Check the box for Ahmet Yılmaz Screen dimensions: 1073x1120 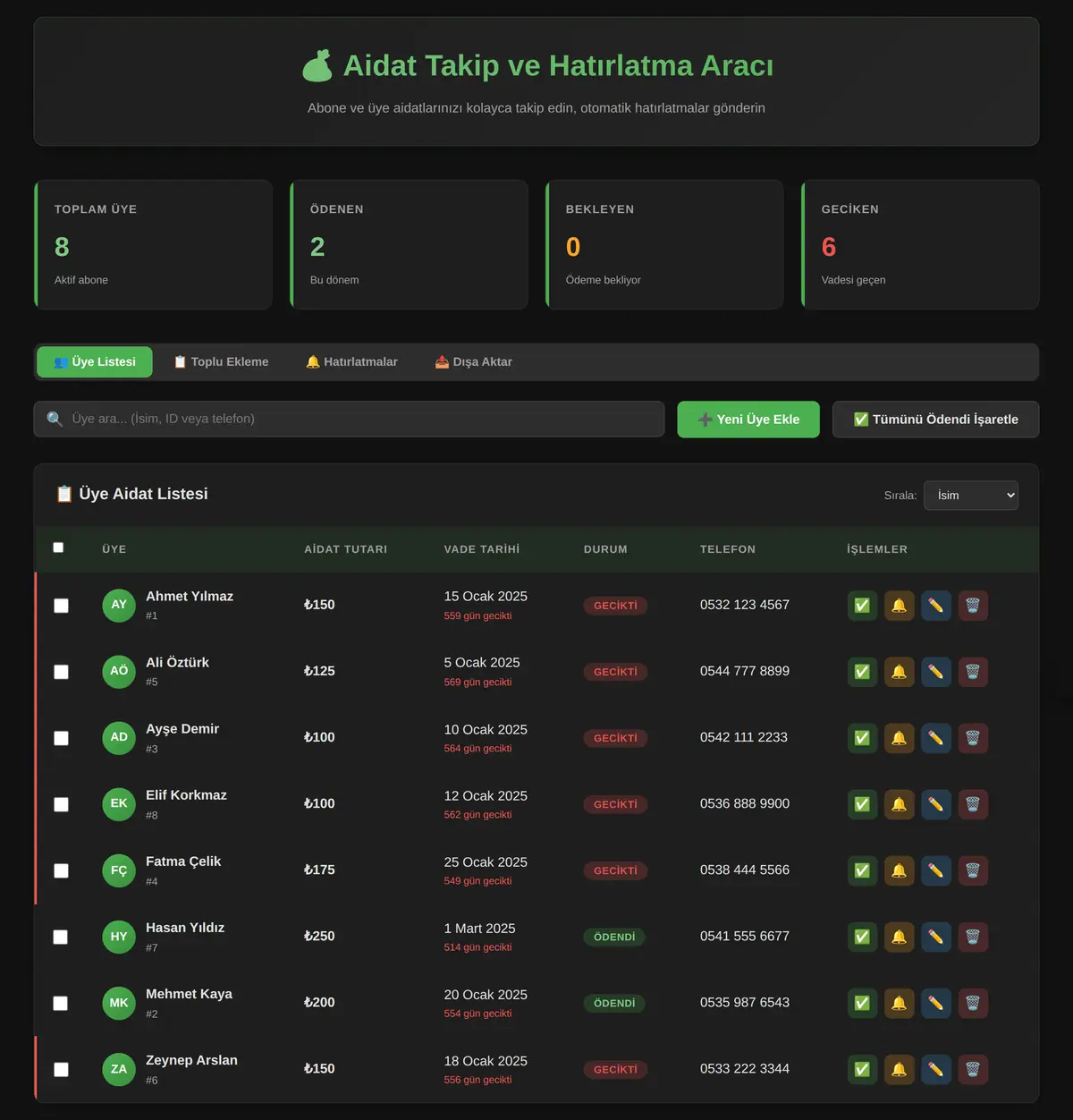pos(61,606)
